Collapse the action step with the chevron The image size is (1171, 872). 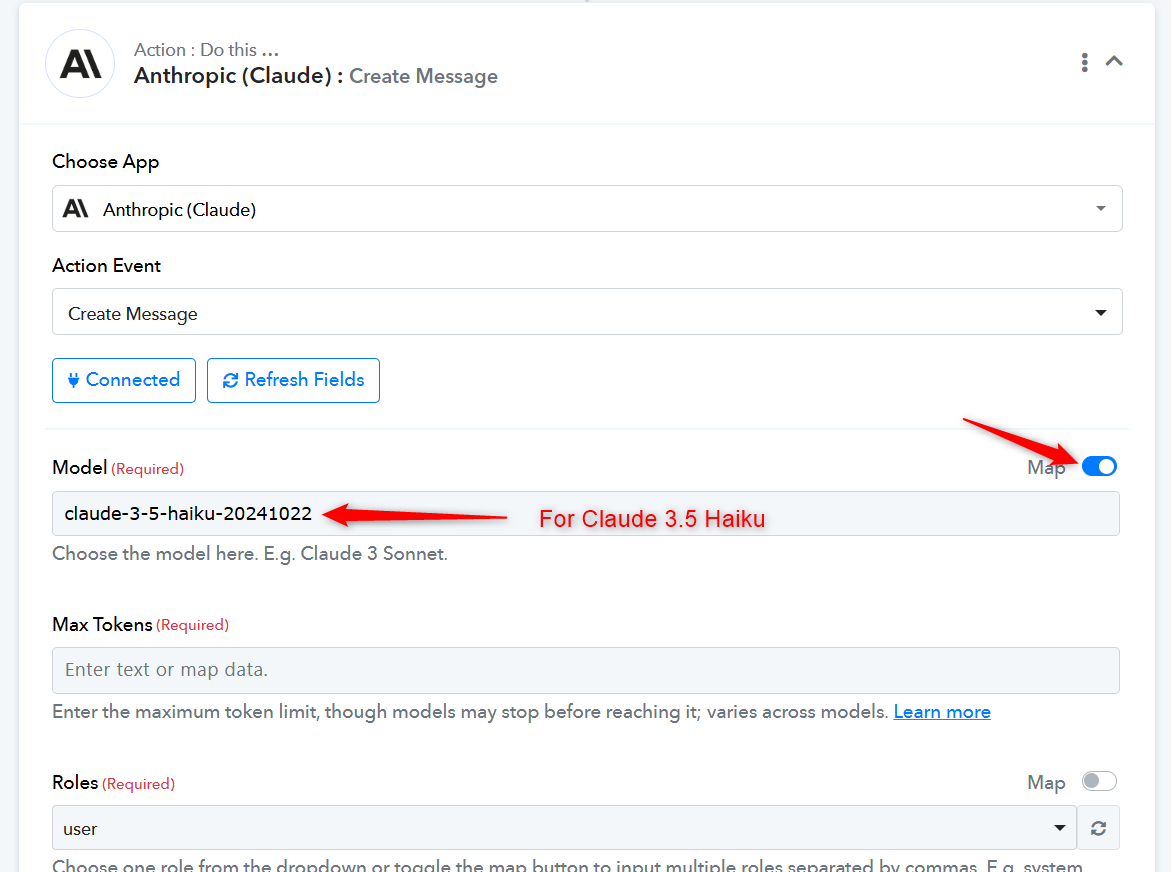coord(1114,61)
